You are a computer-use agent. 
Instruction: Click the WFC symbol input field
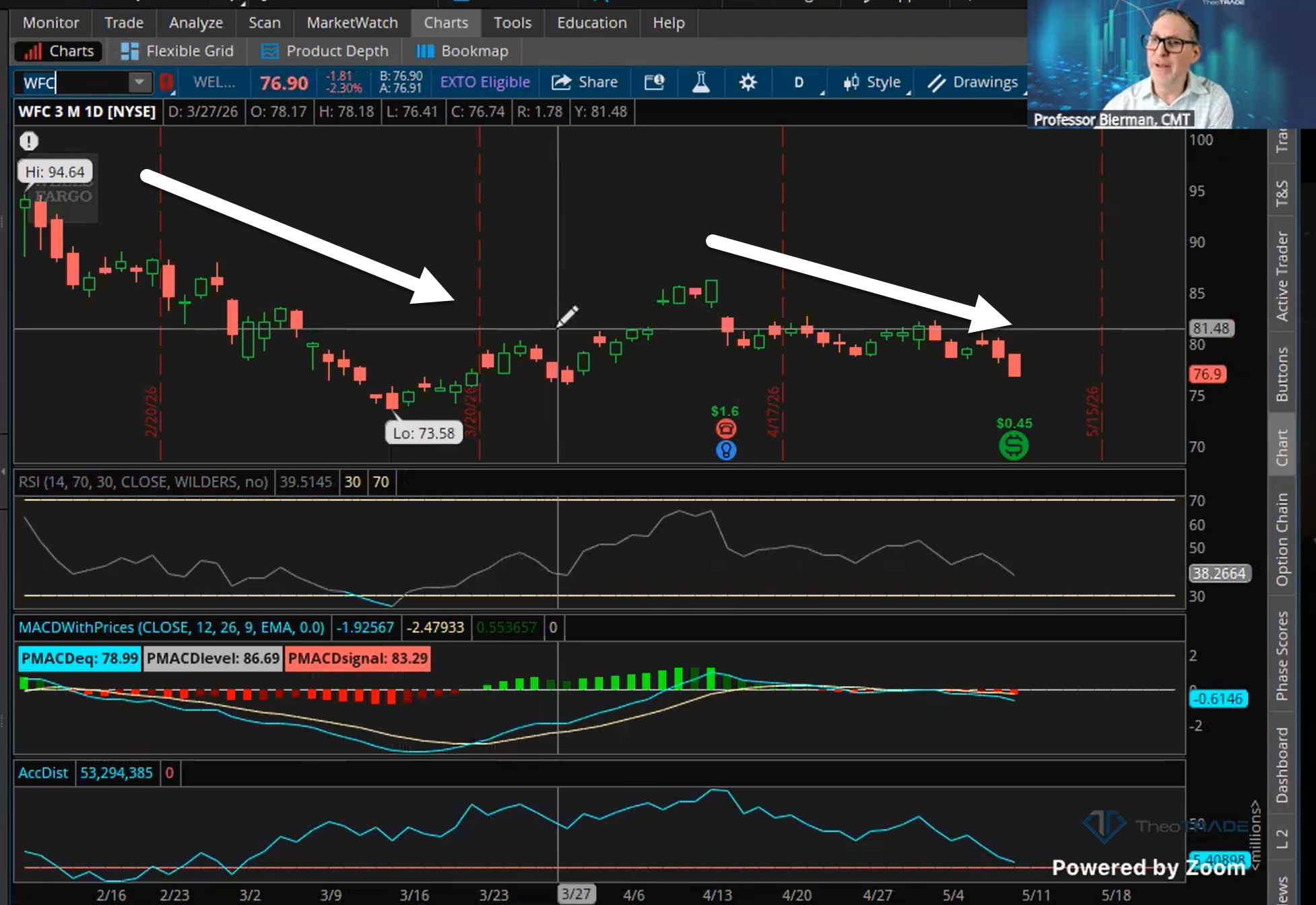tap(73, 83)
